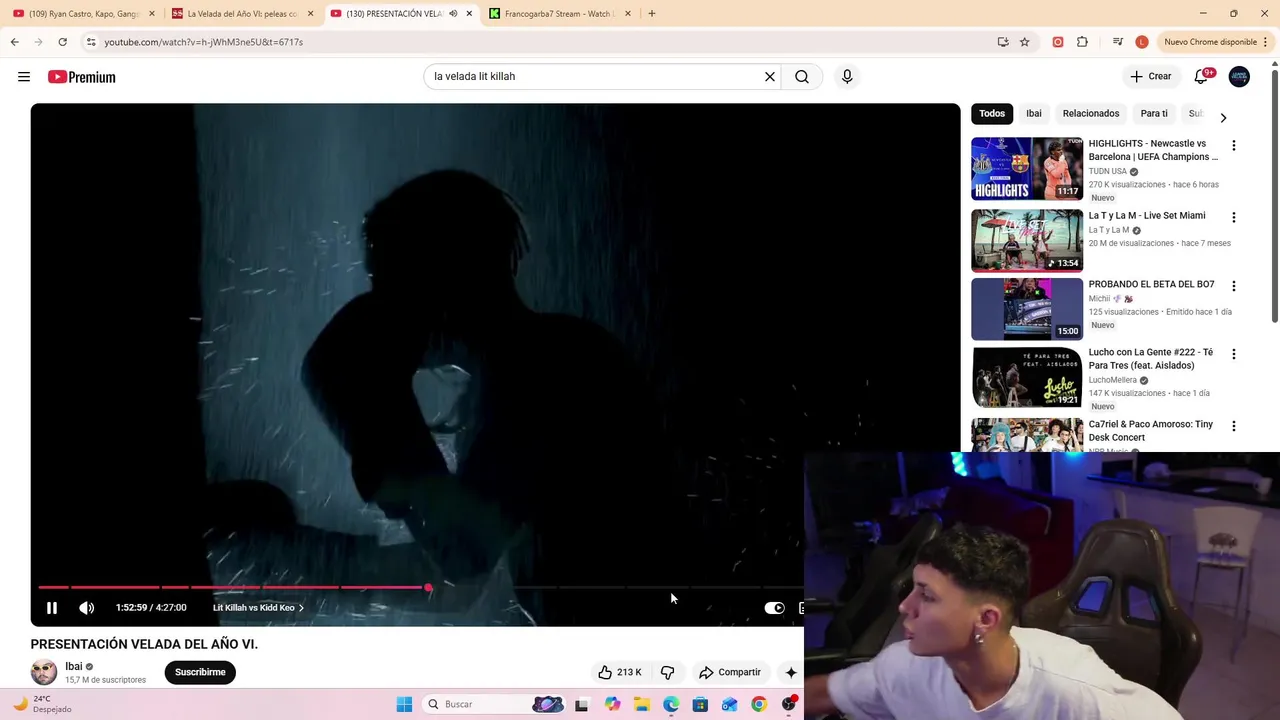Open the media controls icon in toolbar
Image resolution: width=1280 pixels, height=720 pixels.
coord(1118,42)
